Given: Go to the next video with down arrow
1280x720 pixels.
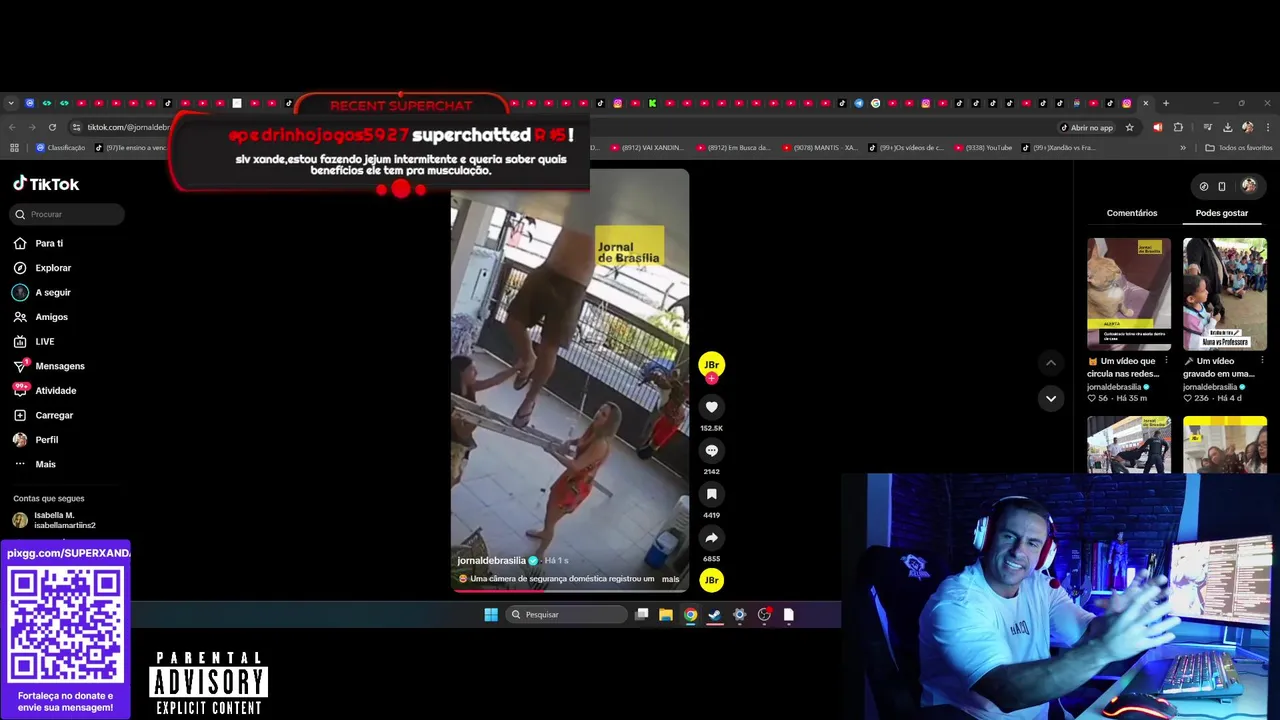Looking at the screenshot, I should (1050, 398).
